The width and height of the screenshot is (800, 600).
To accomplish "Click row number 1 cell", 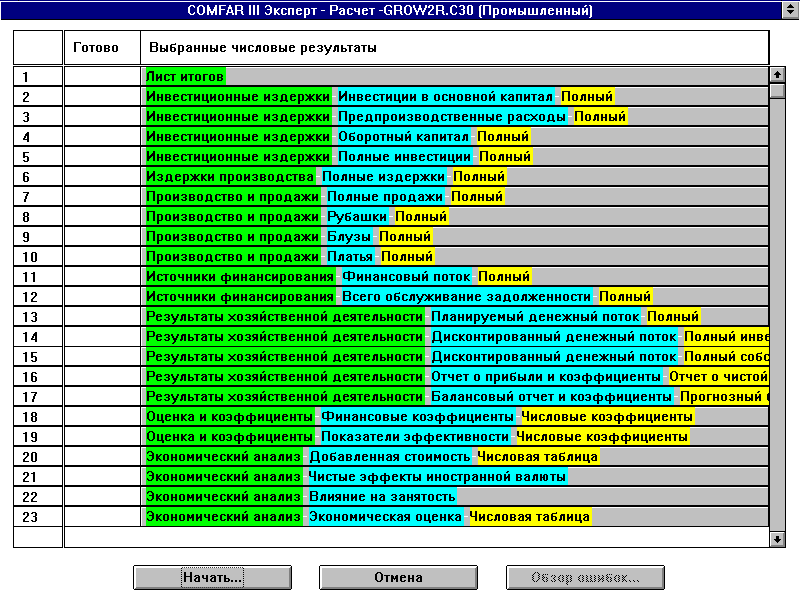I will (38, 77).
